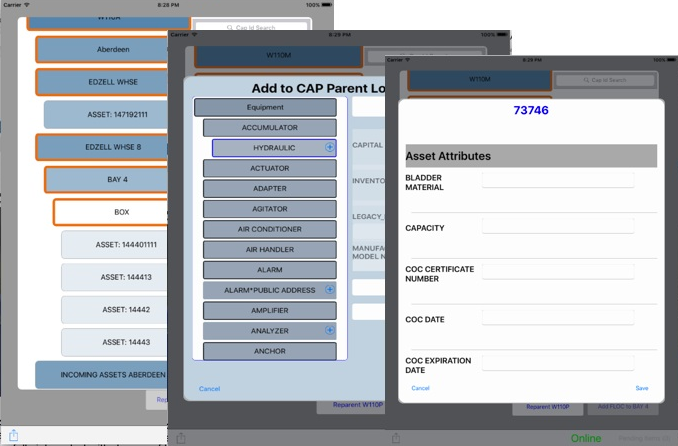This screenshot has width=678, height=446.
Task: Tap the plus icon next to ANALYZER
Action: pos(330,330)
